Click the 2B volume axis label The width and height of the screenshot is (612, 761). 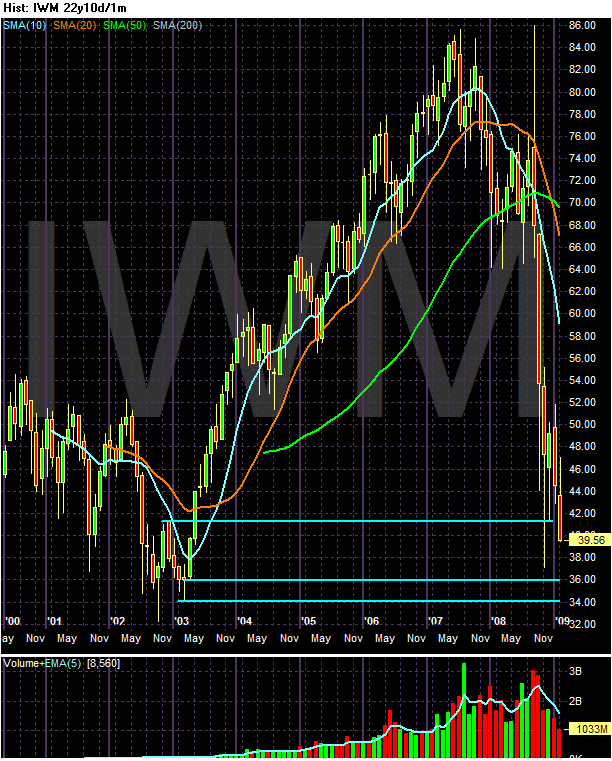[575, 701]
